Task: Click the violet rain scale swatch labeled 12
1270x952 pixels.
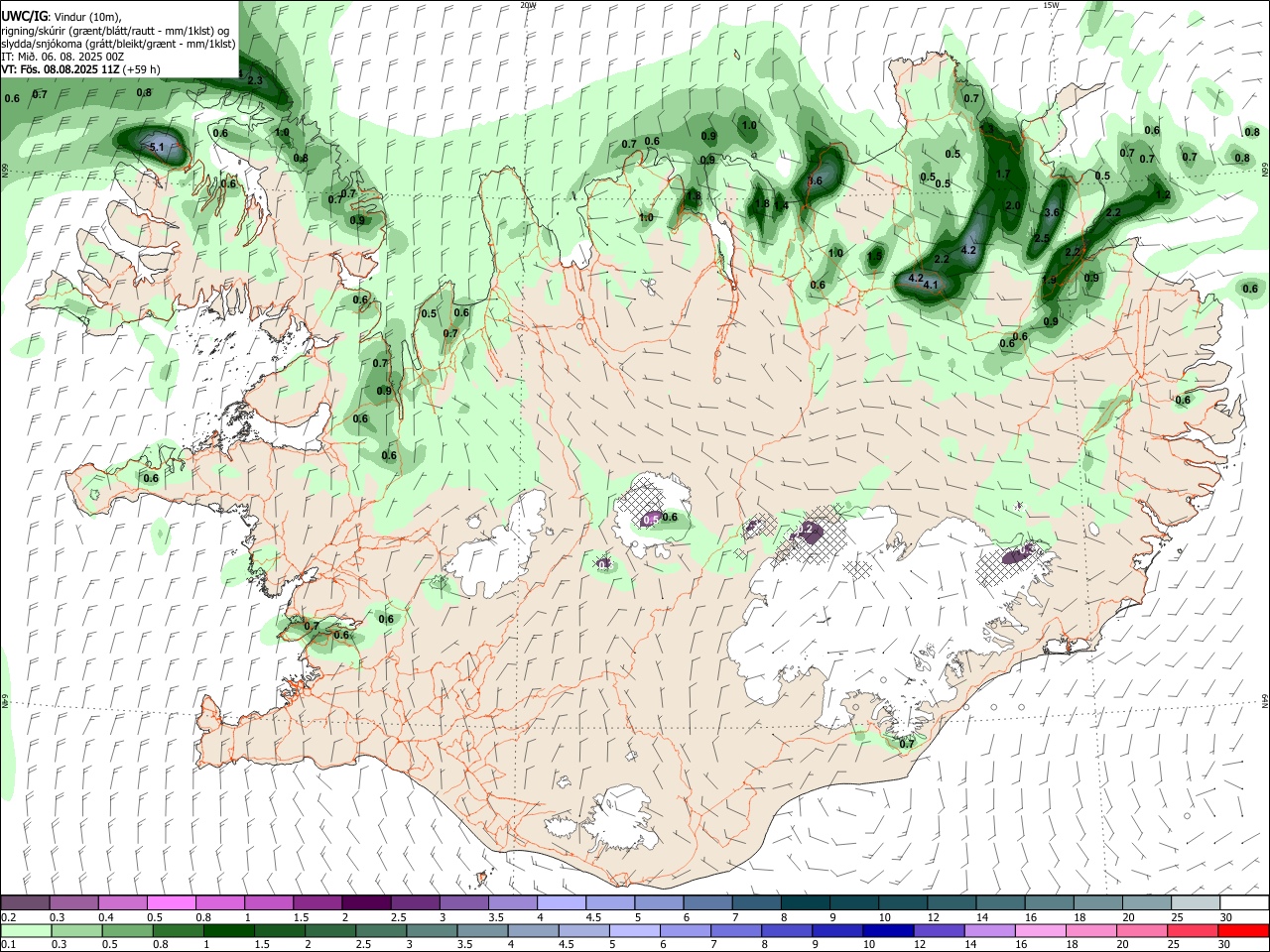Action: click(938, 930)
